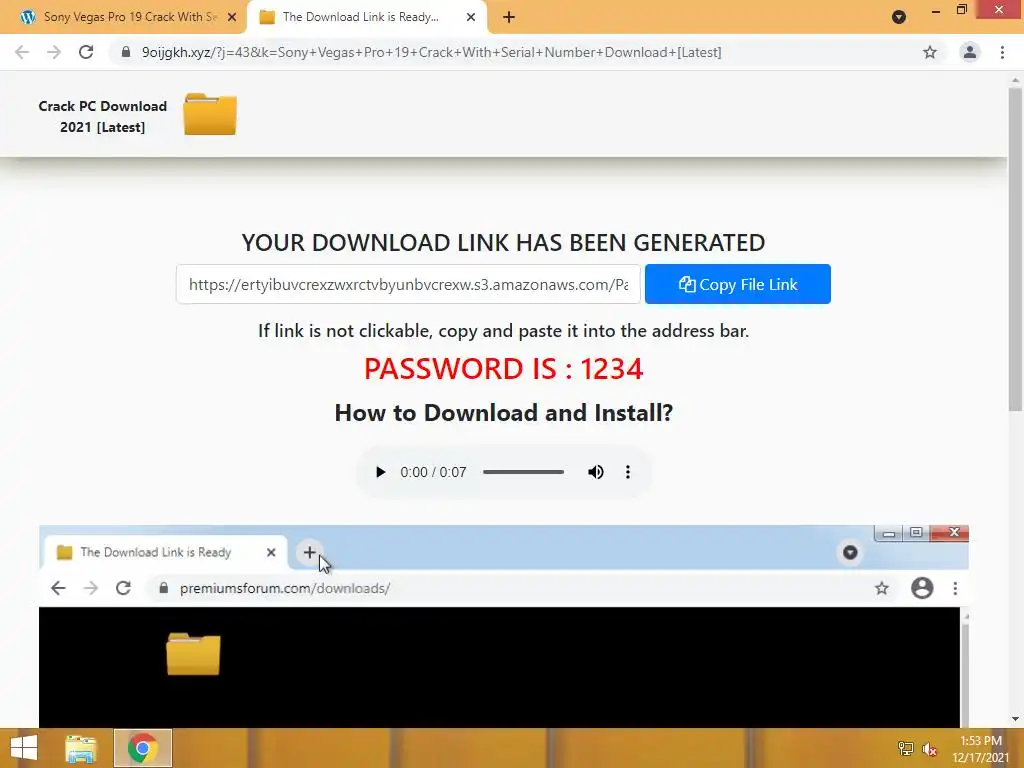The height and width of the screenshot is (768, 1024).
Task: Minimize the Chrome window
Action: (x=936, y=10)
